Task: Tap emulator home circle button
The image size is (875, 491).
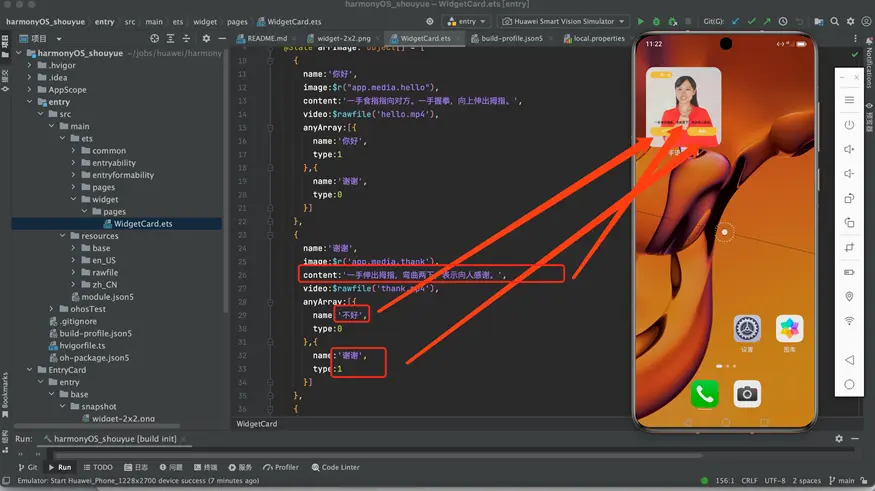Action: coord(849,384)
